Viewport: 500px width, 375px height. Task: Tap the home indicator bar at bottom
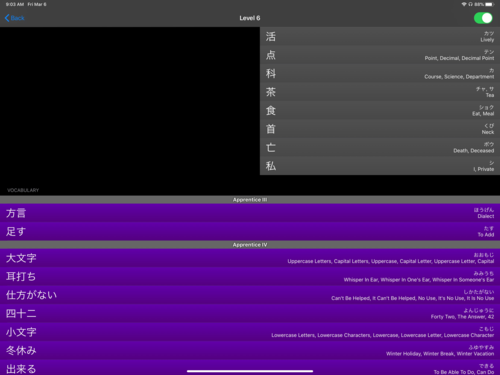[x=250, y=371]
